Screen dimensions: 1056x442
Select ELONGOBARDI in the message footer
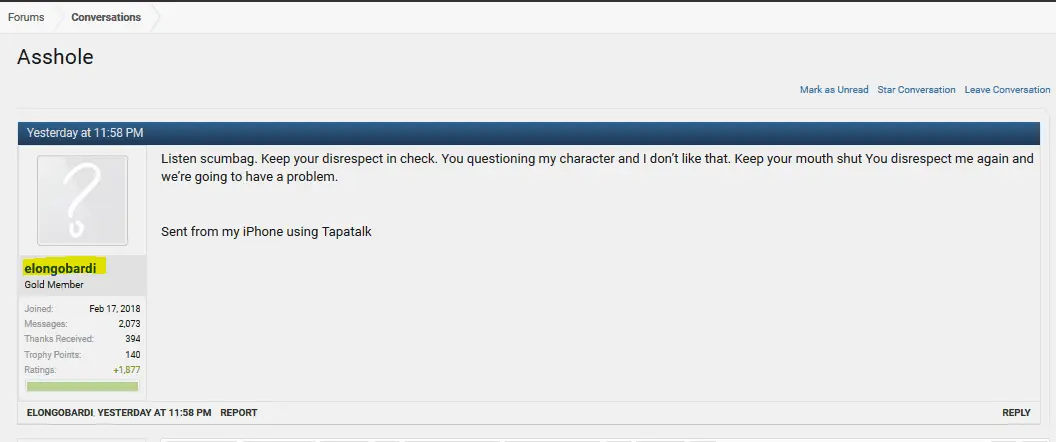tap(60, 412)
